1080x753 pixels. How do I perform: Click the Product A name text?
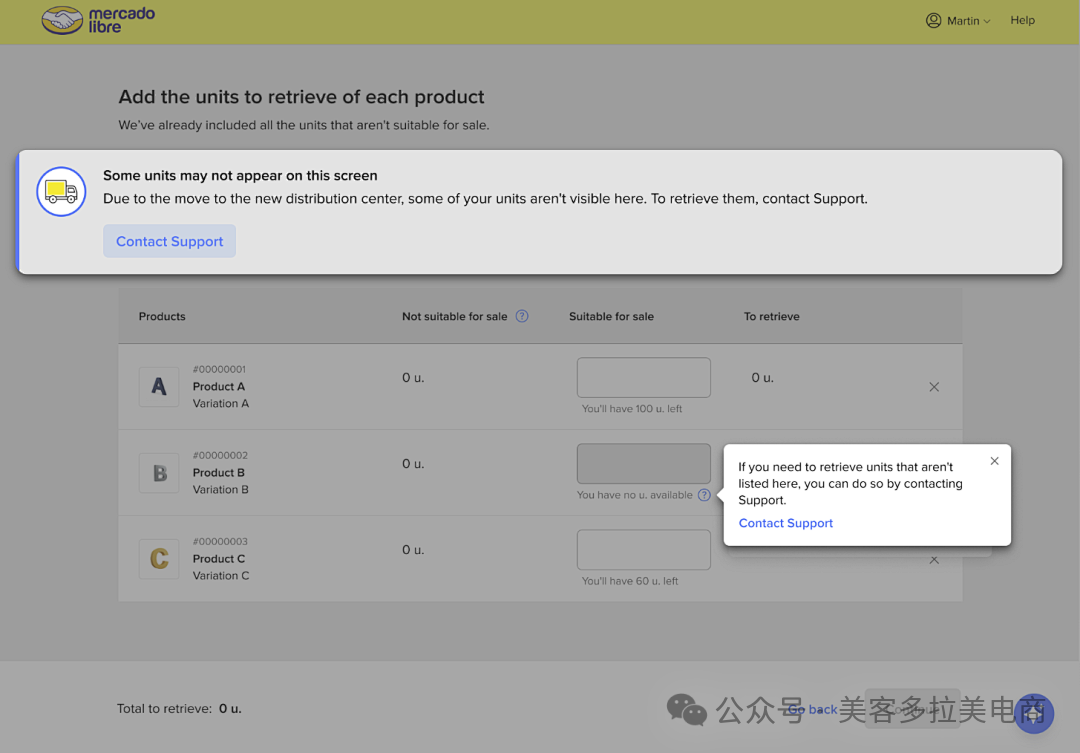tap(219, 386)
